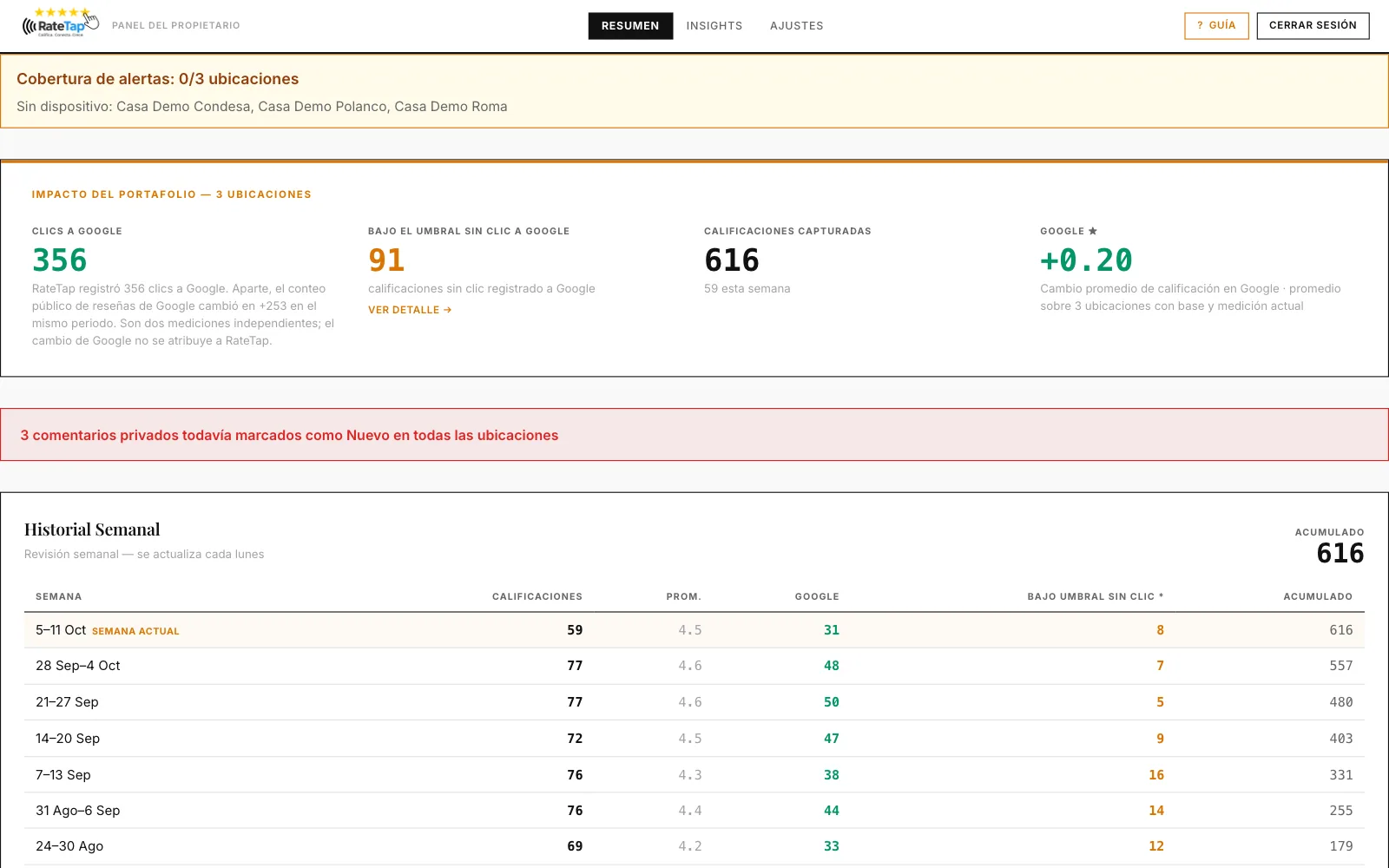Viewport: 1389px width, 868px height.
Task: Click the Impacto del Portafolio section title
Action: (x=172, y=194)
